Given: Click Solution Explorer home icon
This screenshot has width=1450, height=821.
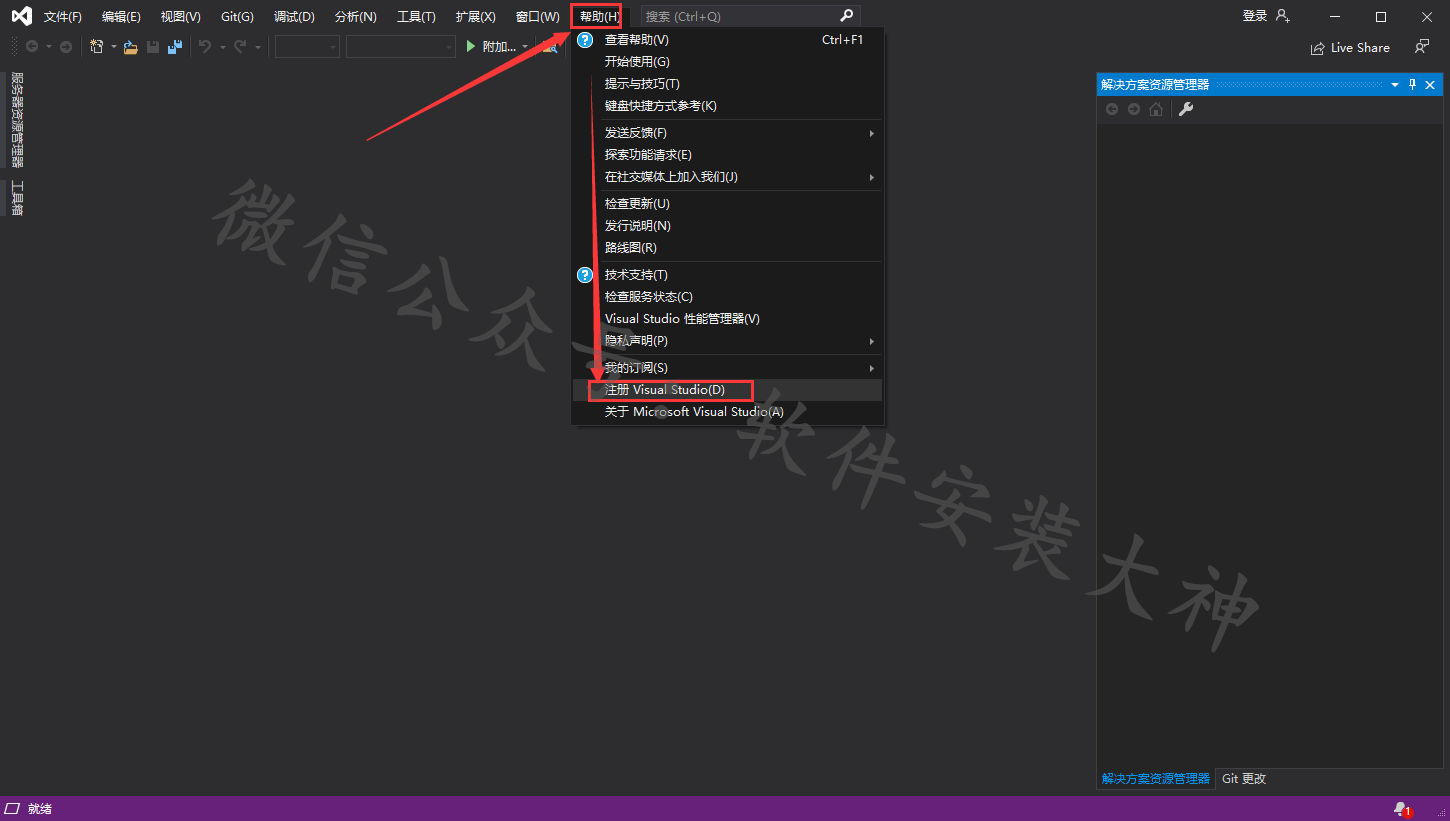Looking at the screenshot, I should click(x=1156, y=109).
